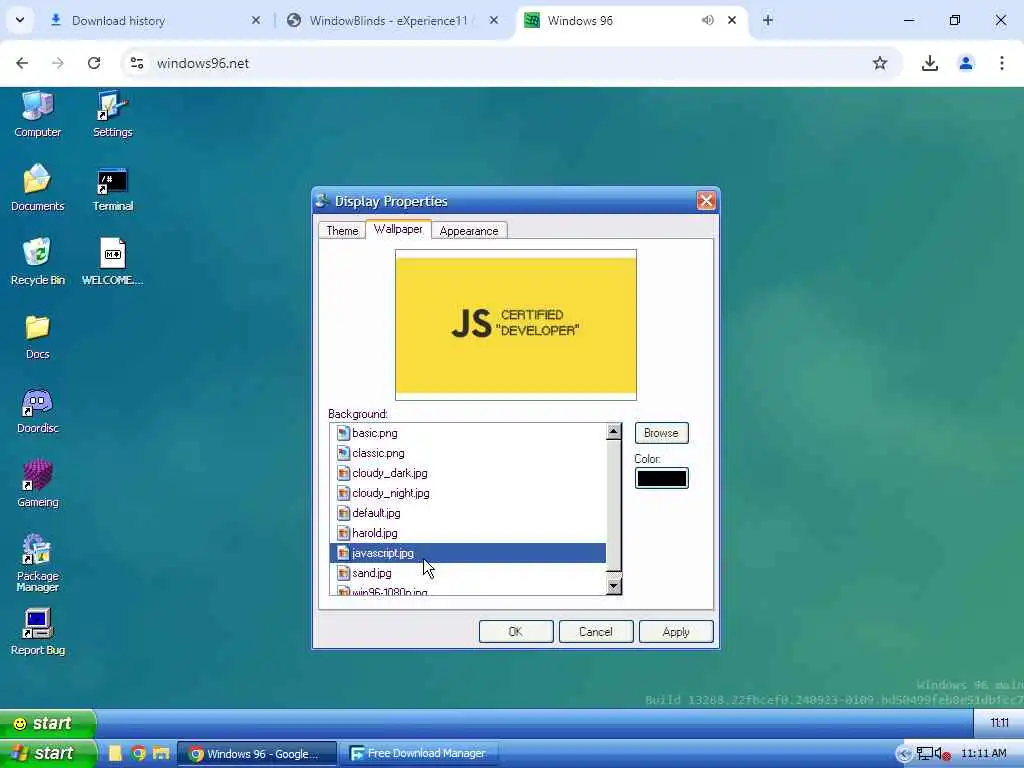The image size is (1024, 768).
Task: Open a new browser tab
Action: (768, 20)
